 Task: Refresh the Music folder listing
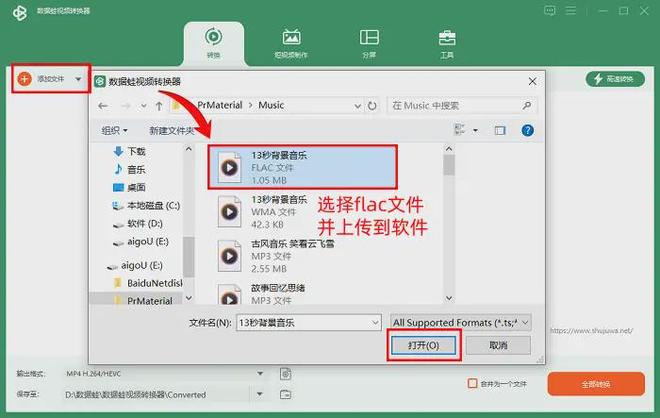373,105
